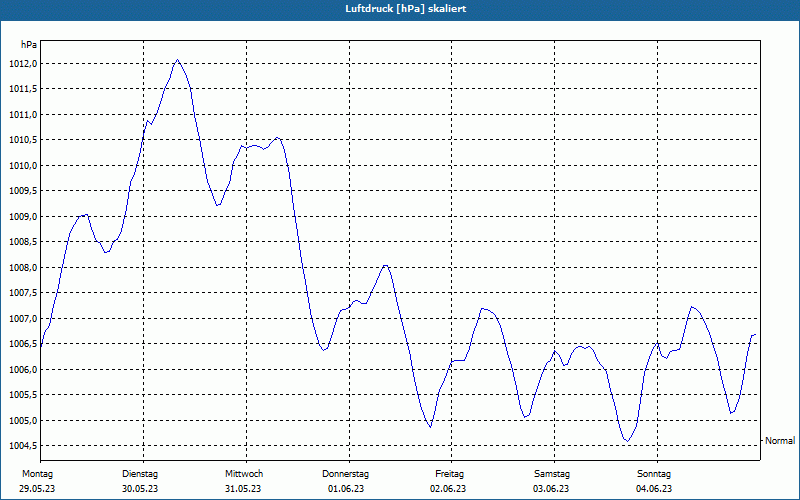Click the date 03.06.23
The height and width of the screenshot is (500, 800).
point(552,489)
